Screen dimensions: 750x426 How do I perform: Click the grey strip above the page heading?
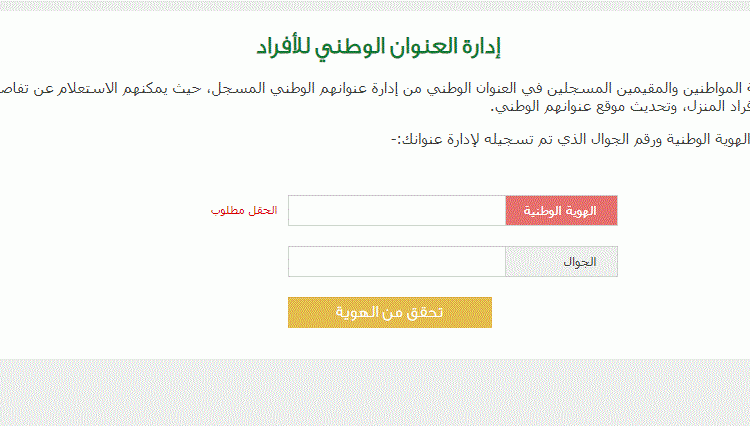pos(375,5)
